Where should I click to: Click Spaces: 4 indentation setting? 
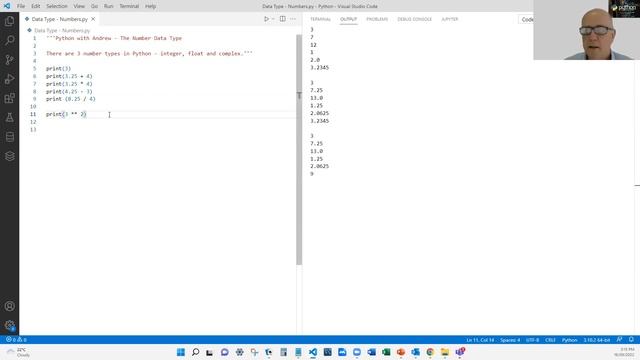(x=510, y=340)
